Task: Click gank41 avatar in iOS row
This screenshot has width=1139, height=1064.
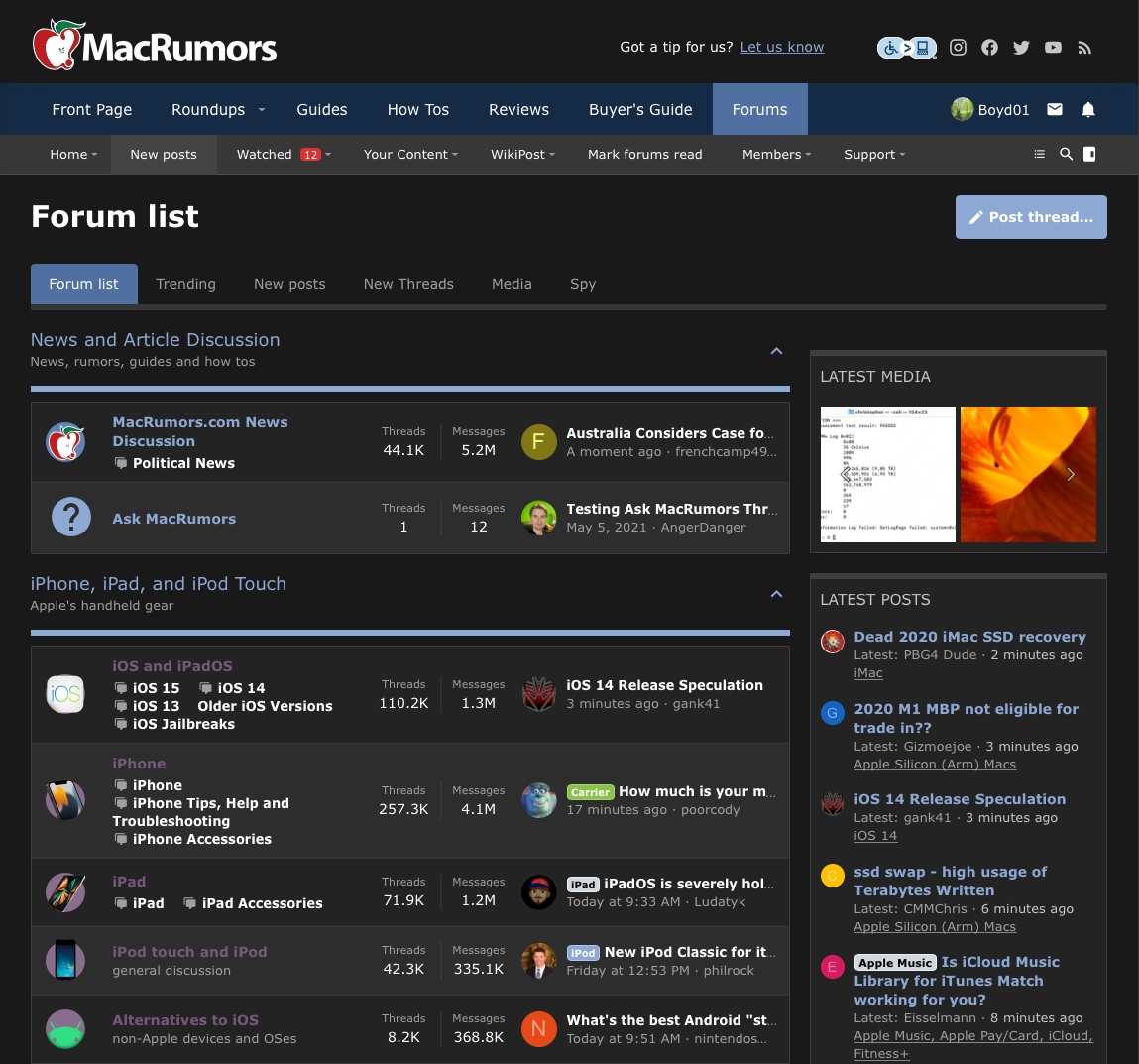Action: (539, 694)
